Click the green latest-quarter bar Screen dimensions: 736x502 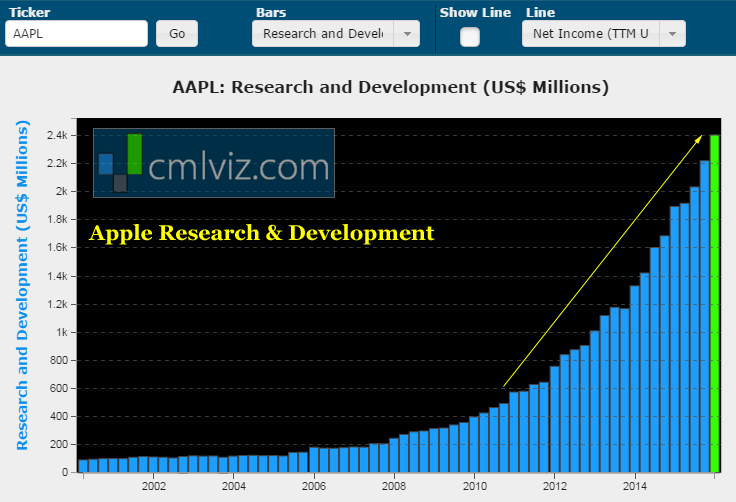click(714, 303)
